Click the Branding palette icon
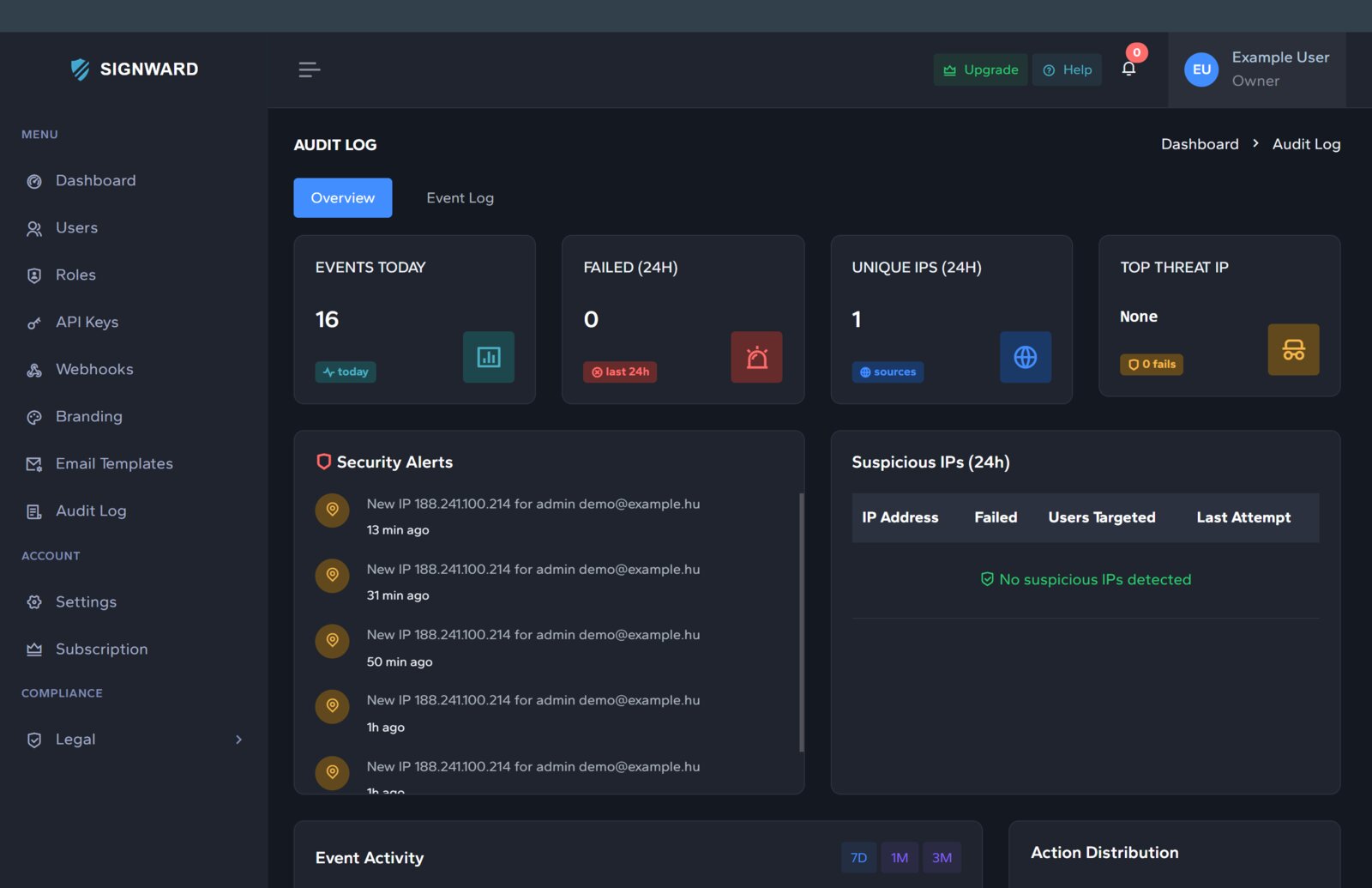This screenshot has width=1372, height=888. (x=34, y=417)
